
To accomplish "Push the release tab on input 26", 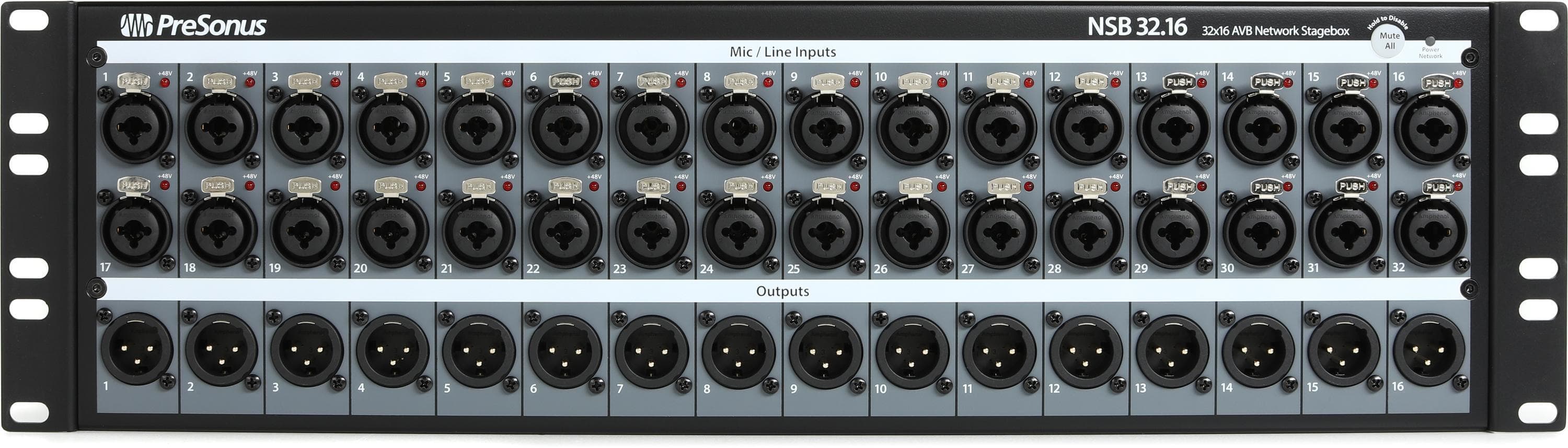I will pos(915,186).
